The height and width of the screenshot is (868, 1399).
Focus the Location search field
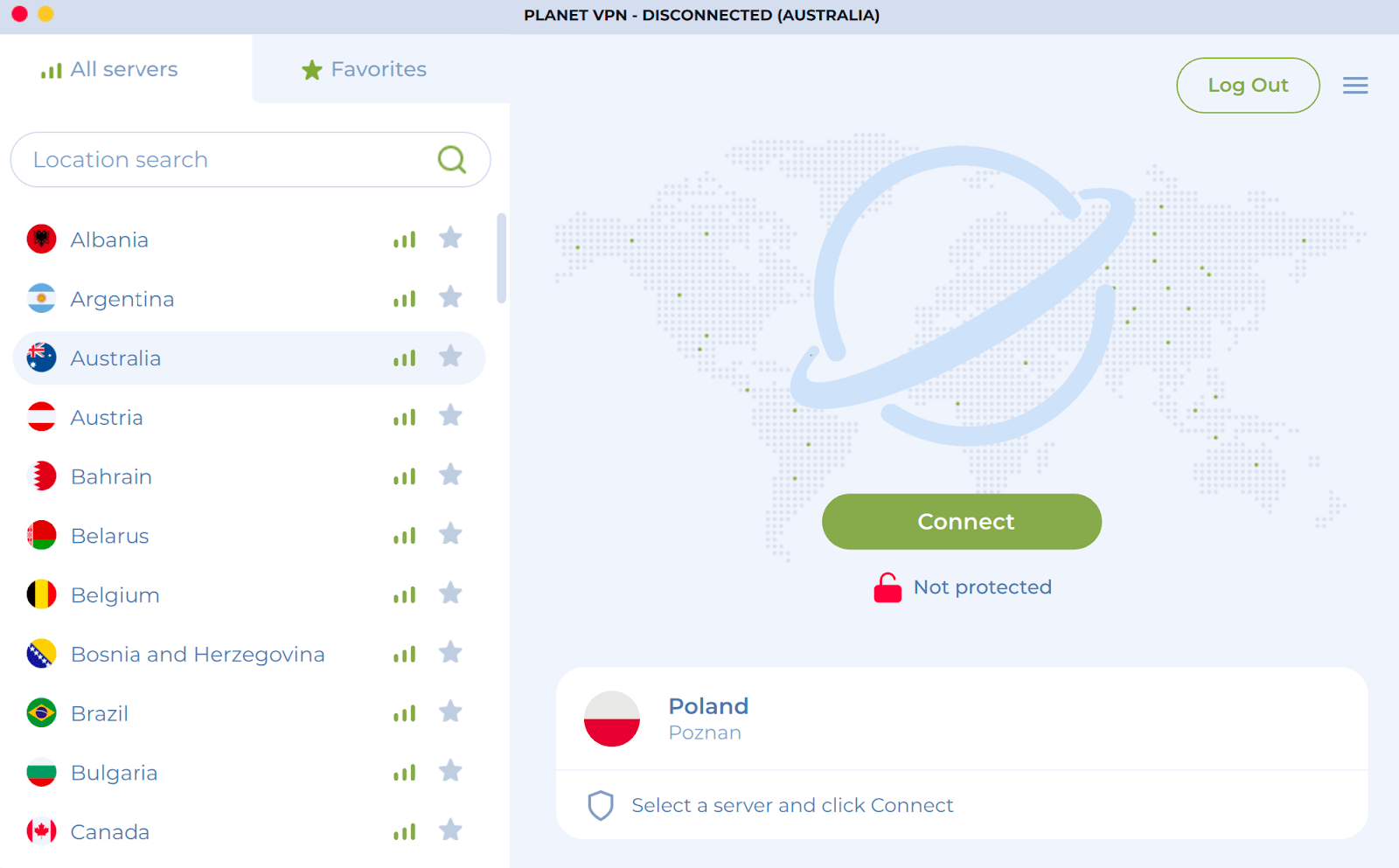(250, 159)
